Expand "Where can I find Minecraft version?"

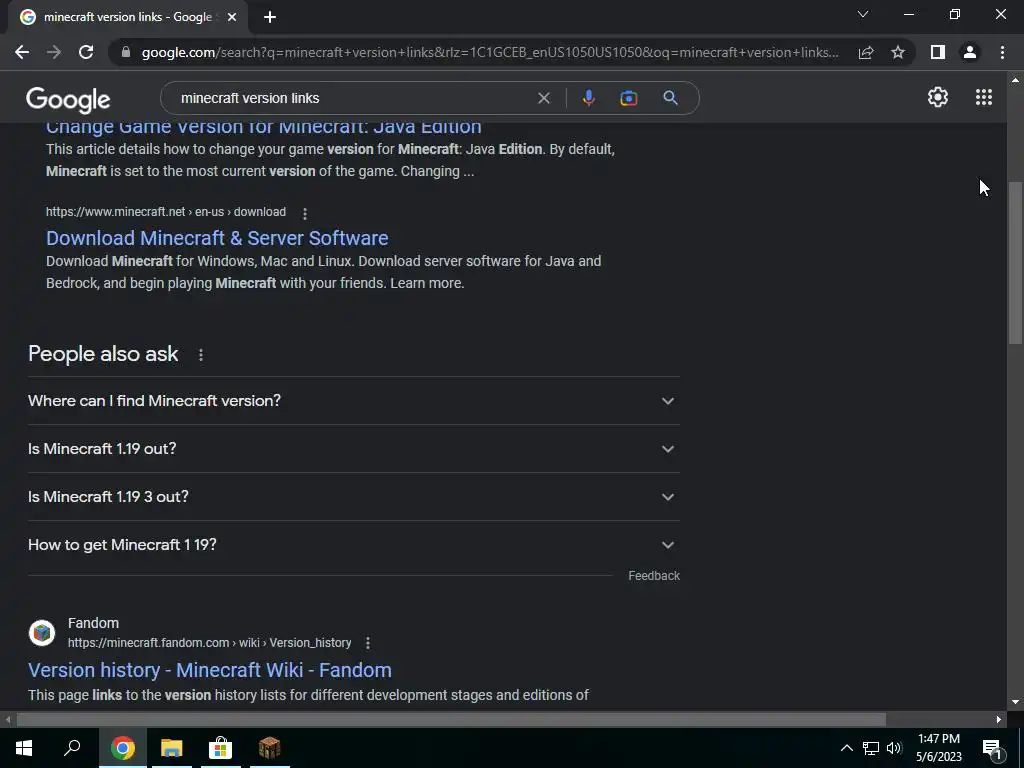(x=354, y=400)
